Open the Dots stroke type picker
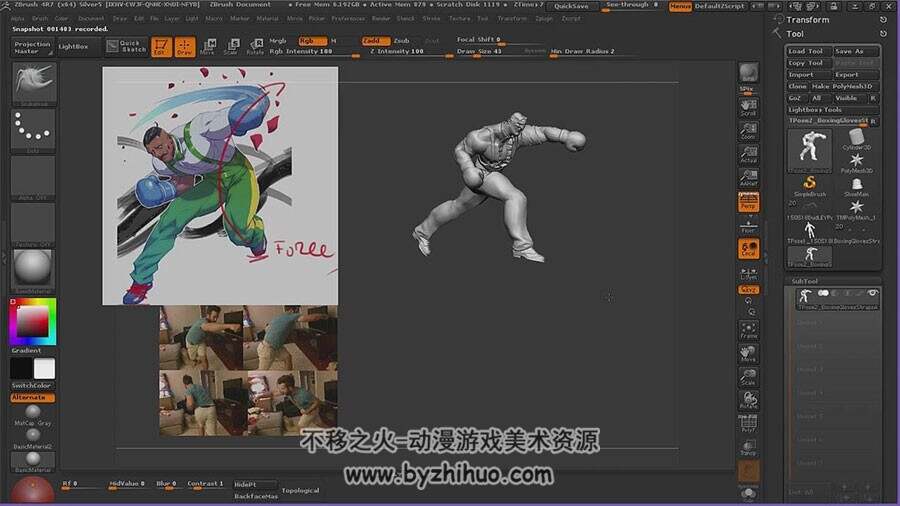Image resolution: width=900 pixels, height=506 pixels. click(x=33, y=131)
